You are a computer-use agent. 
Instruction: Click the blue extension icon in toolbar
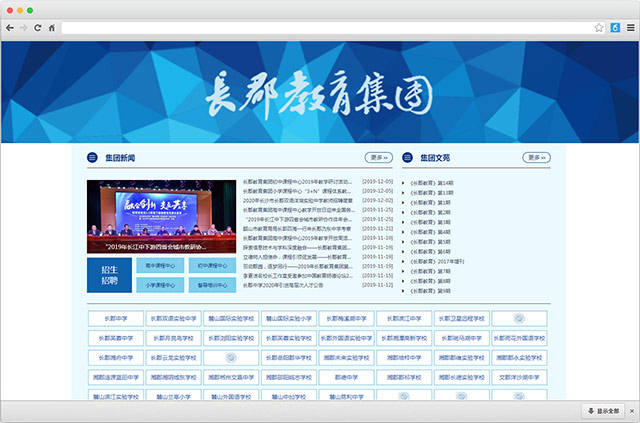(x=615, y=27)
